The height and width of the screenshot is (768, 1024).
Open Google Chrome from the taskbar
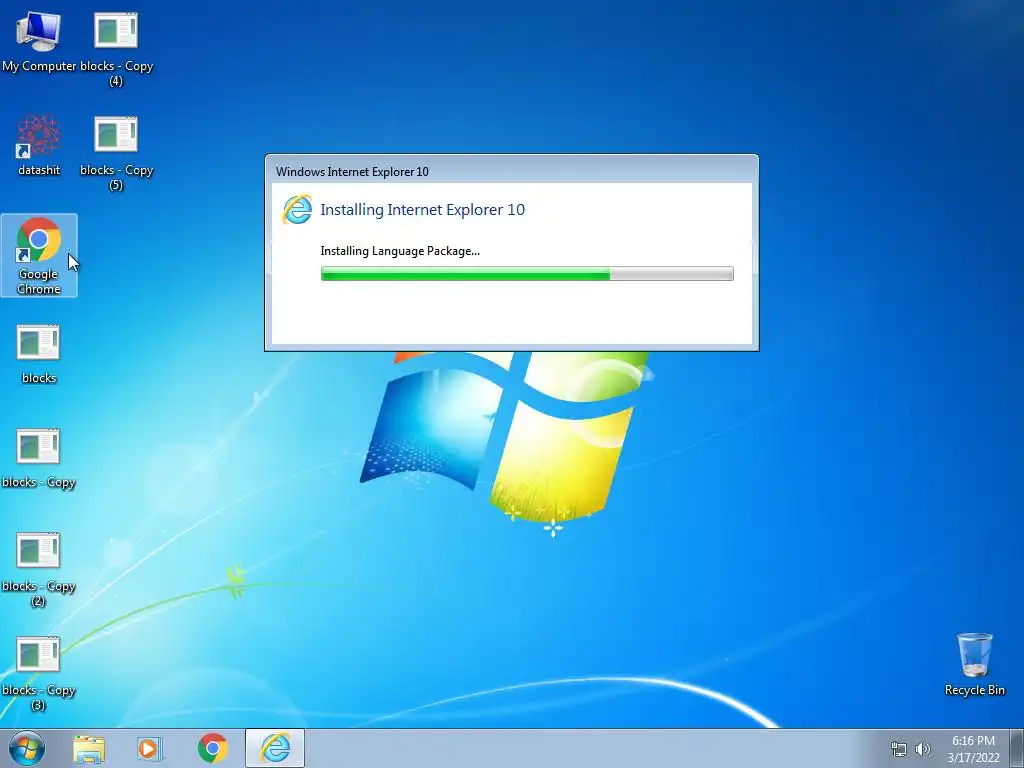(212, 748)
